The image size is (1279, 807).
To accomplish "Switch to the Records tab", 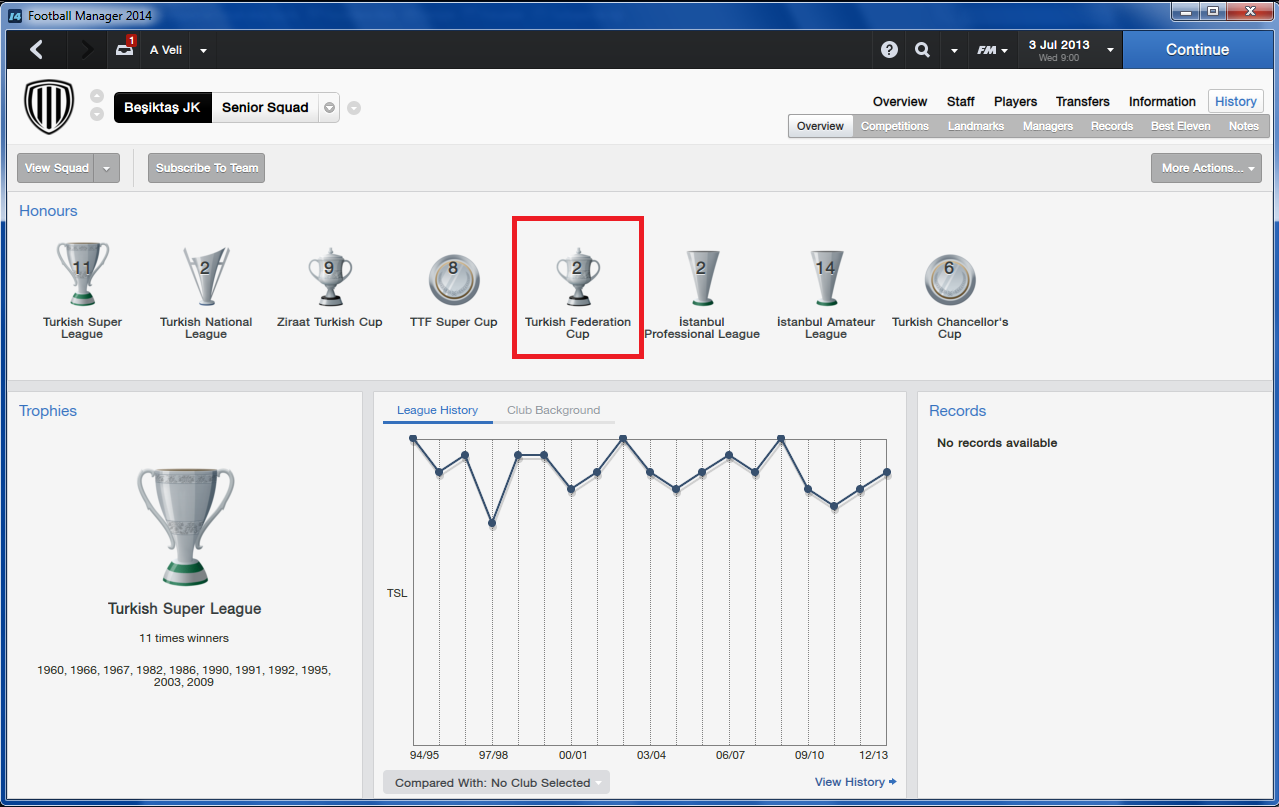I will (x=1112, y=126).
